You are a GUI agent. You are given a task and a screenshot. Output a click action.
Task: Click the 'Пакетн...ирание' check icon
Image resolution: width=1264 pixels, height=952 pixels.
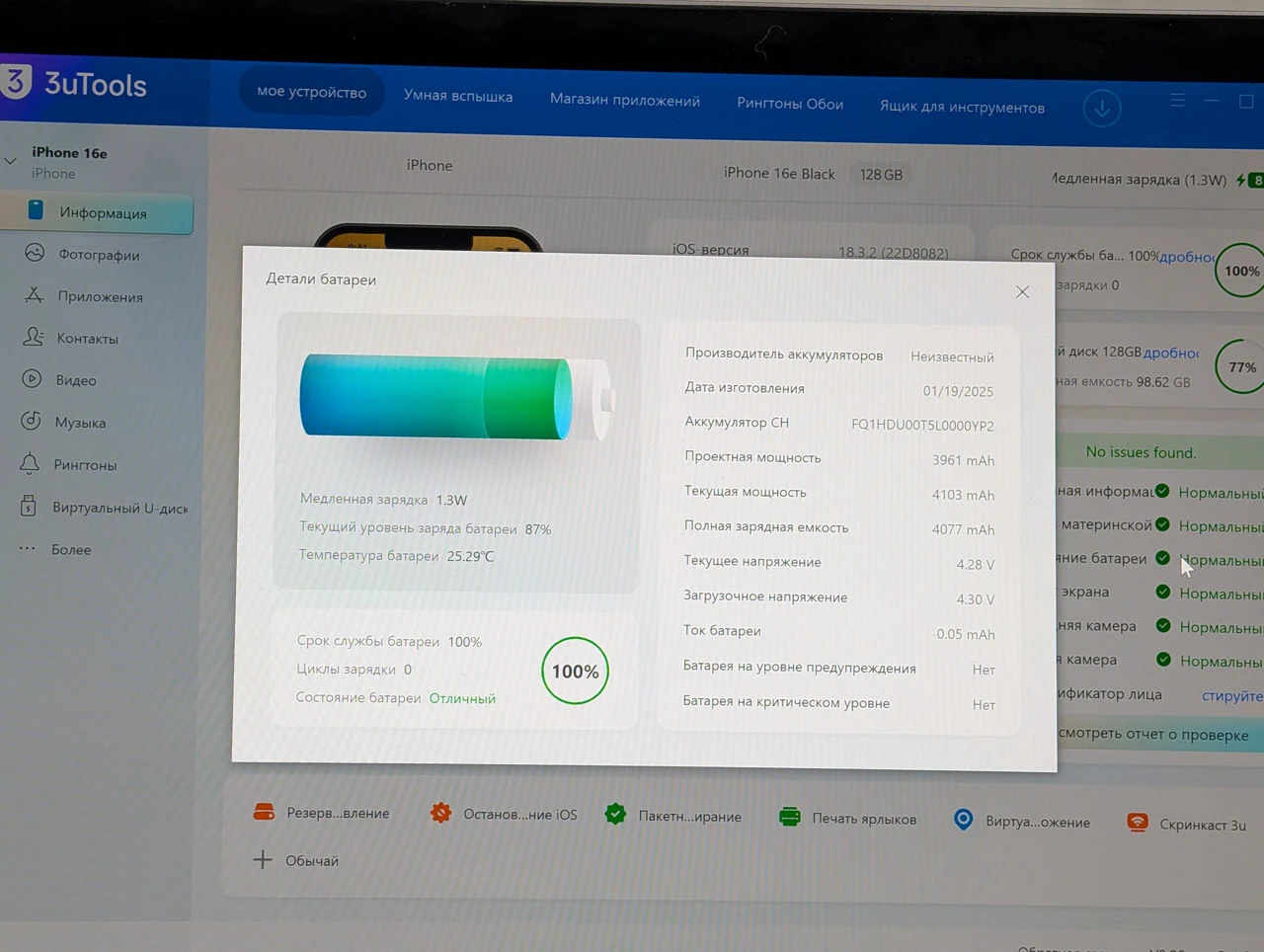(x=615, y=815)
